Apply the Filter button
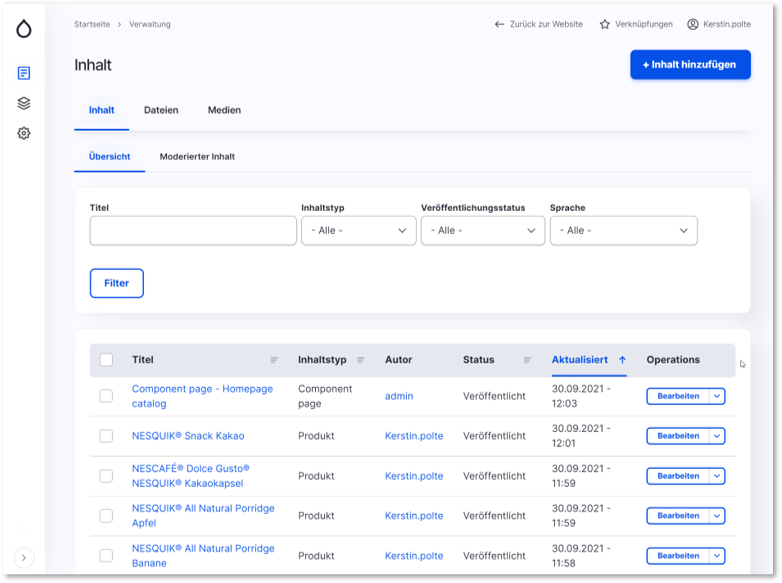Screen dimensions: 782x583 [x=117, y=283]
